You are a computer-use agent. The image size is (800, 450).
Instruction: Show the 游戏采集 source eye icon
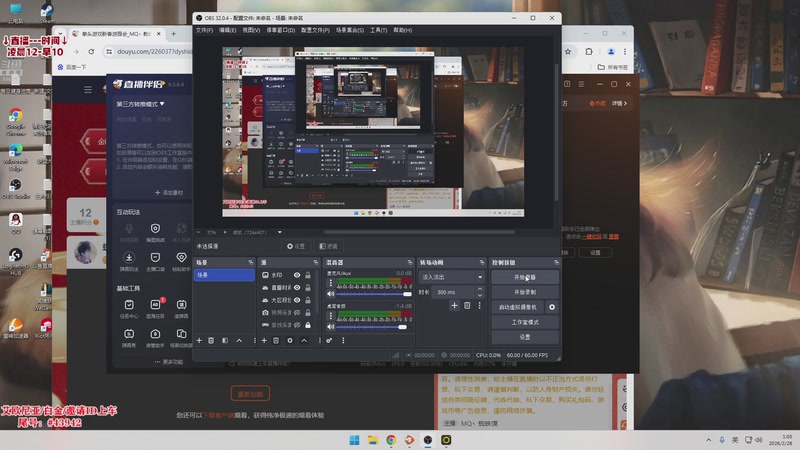tap(297, 325)
